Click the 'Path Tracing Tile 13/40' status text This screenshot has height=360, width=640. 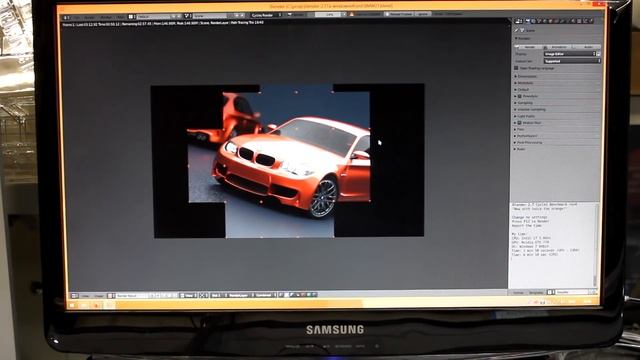(247, 23)
